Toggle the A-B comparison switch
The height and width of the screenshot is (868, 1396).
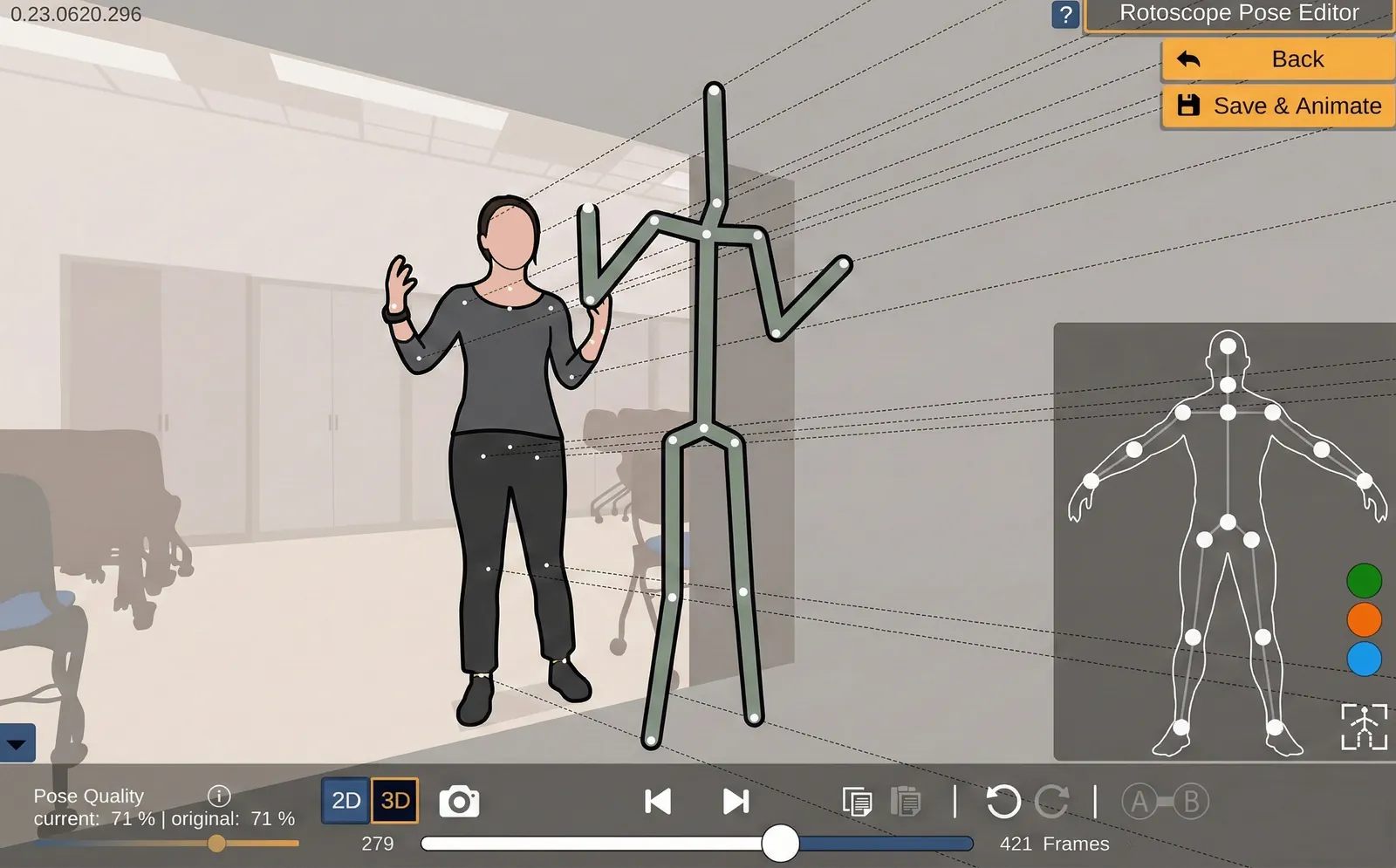pos(1165,802)
